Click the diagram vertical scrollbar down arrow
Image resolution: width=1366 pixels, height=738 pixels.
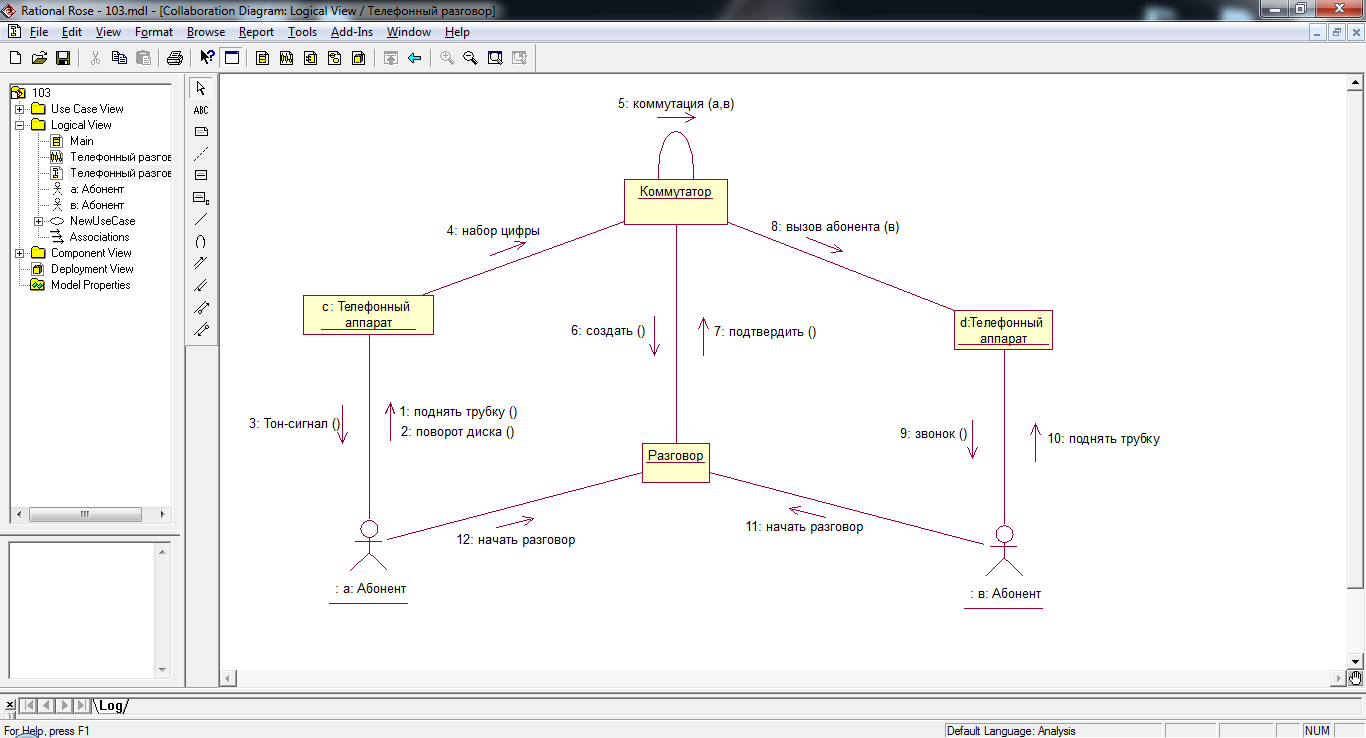point(1356,661)
